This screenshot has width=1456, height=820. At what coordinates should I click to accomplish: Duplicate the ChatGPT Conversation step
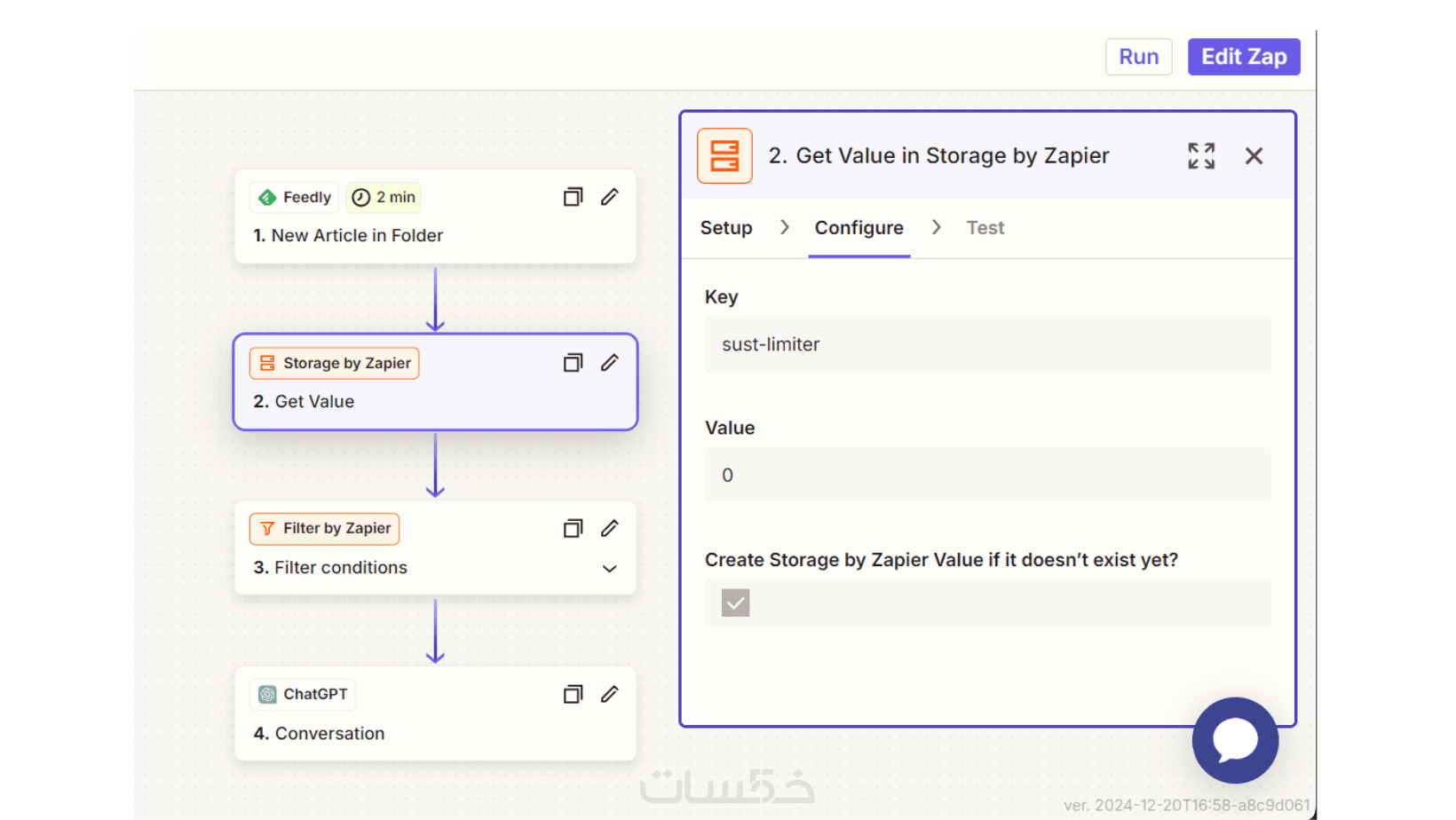573,695
